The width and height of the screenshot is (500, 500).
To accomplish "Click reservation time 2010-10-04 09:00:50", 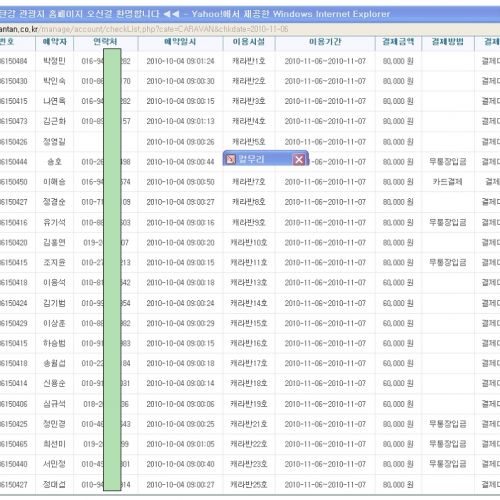I will point(180,182).
